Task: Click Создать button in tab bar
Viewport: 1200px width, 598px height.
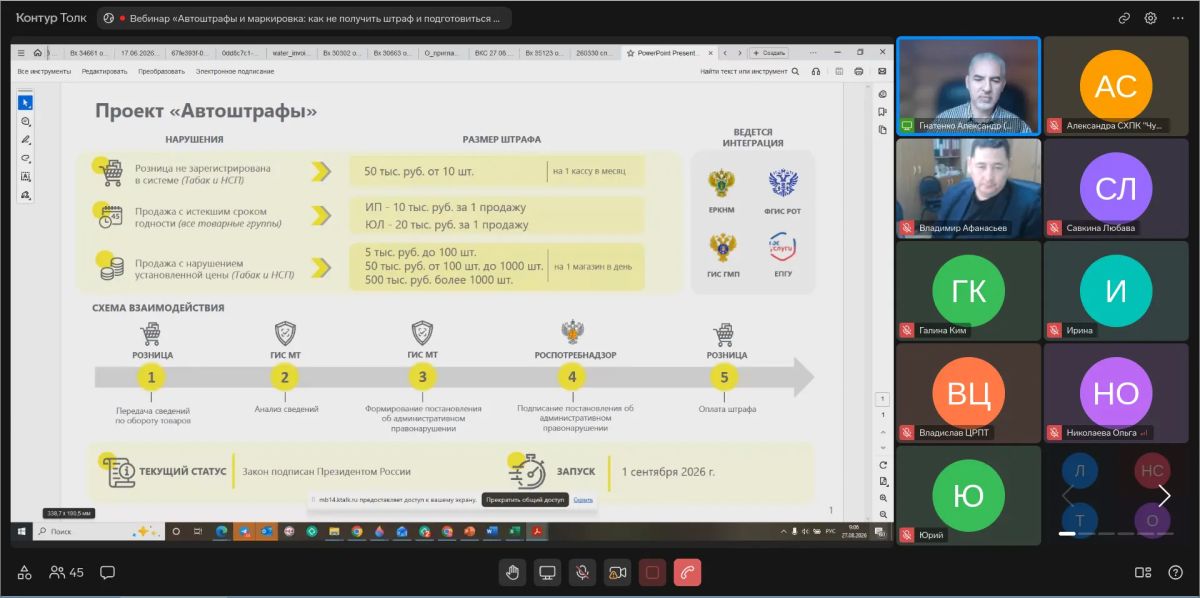Action: tap(769, 53)
